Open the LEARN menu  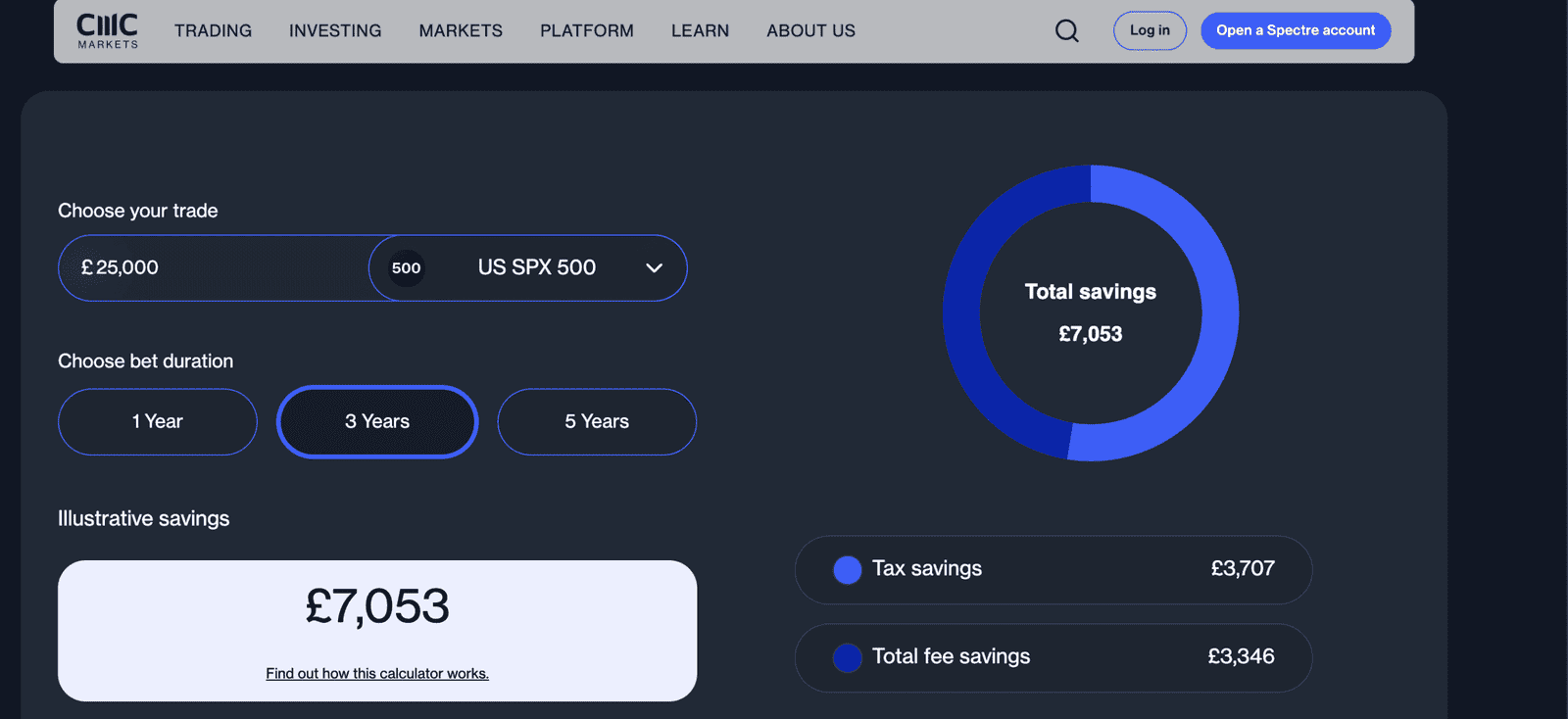[700, 31]
